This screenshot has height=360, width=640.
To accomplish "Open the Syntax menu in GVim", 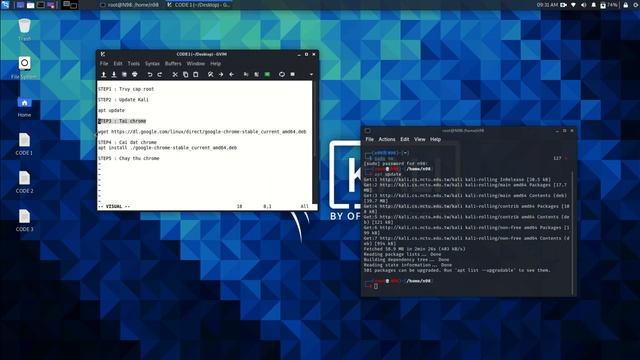I will 152,64.
